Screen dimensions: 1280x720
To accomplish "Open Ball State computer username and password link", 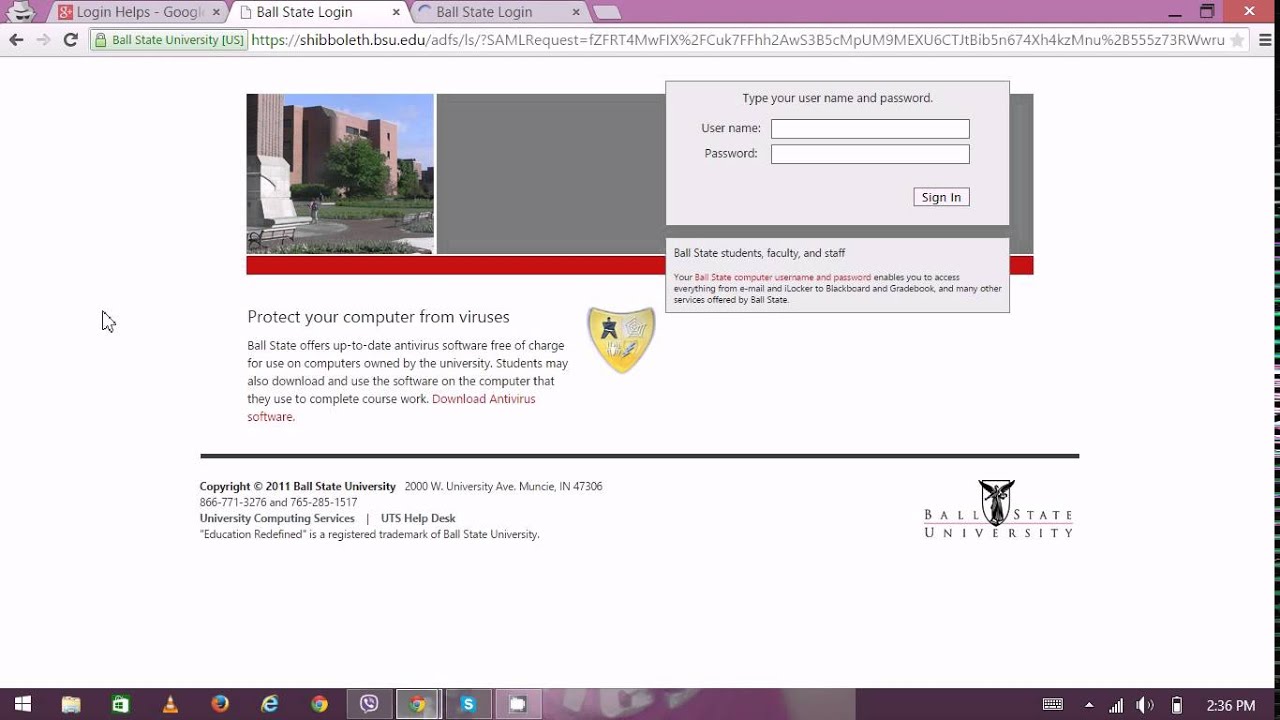I will 782,277.
